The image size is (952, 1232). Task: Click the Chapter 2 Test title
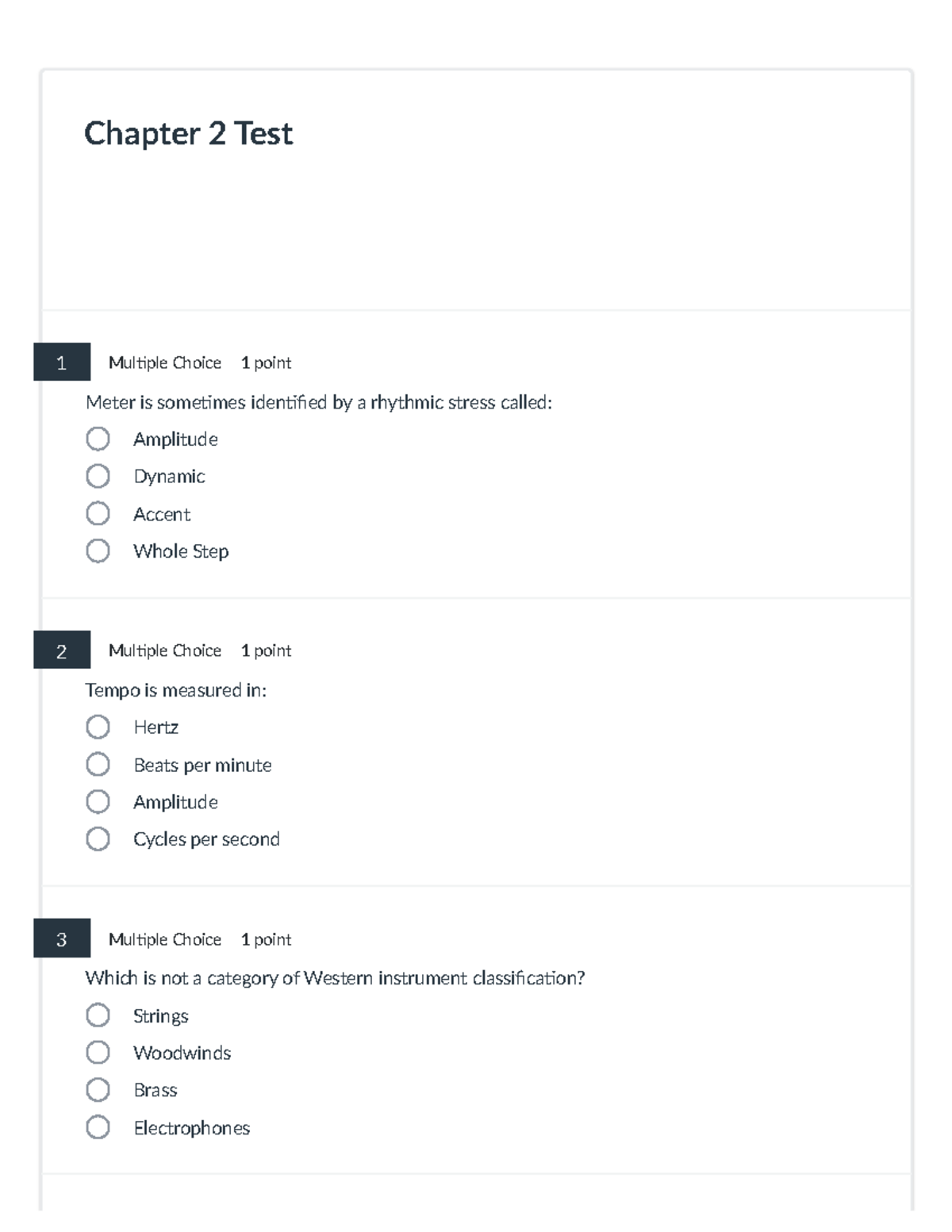(189, 133)
